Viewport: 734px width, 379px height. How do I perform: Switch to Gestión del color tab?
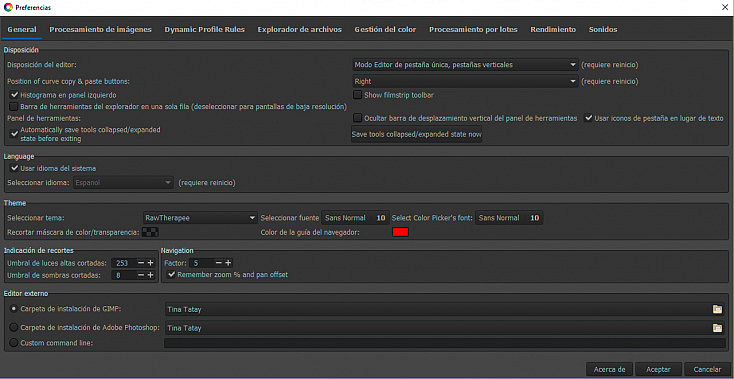(x=385, y=29)
